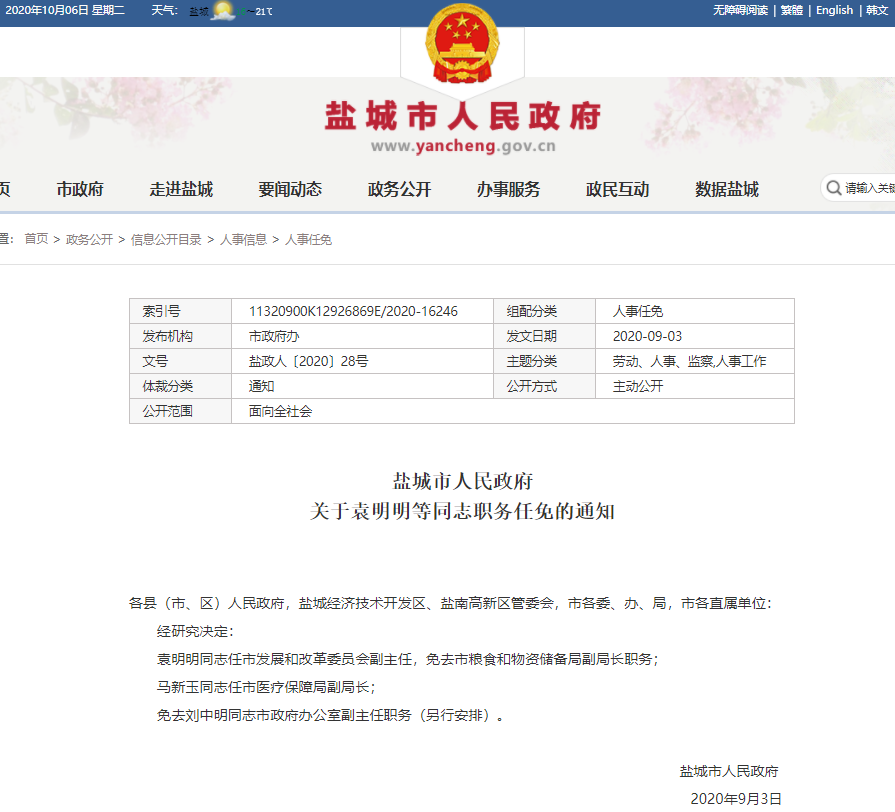Go to 政务公开 in breadcrumb
The height and width of the screenshot is (812, 895).
90,239
